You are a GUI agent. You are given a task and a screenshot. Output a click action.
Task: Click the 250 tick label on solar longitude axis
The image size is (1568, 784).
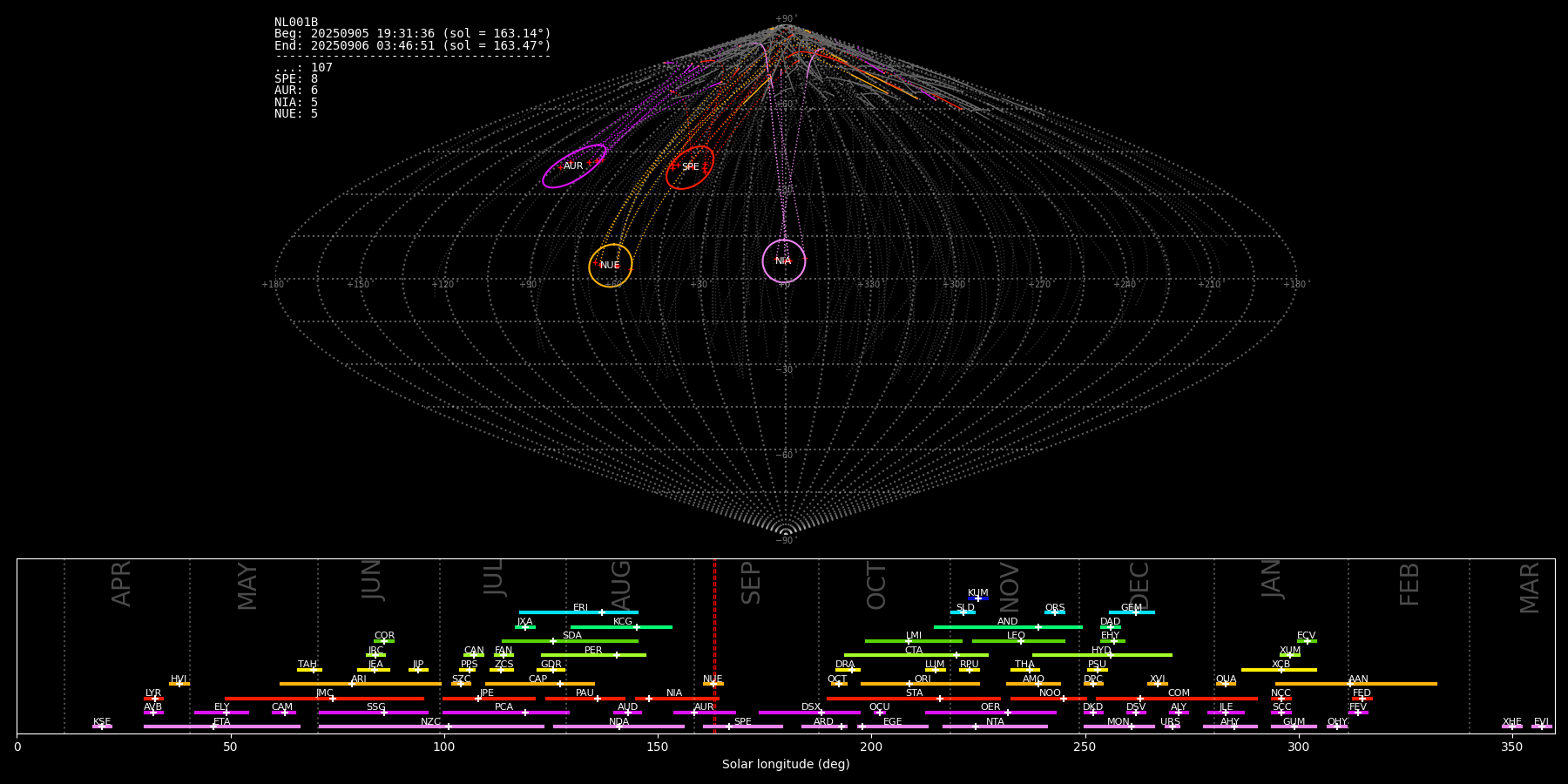[1085, 747]
